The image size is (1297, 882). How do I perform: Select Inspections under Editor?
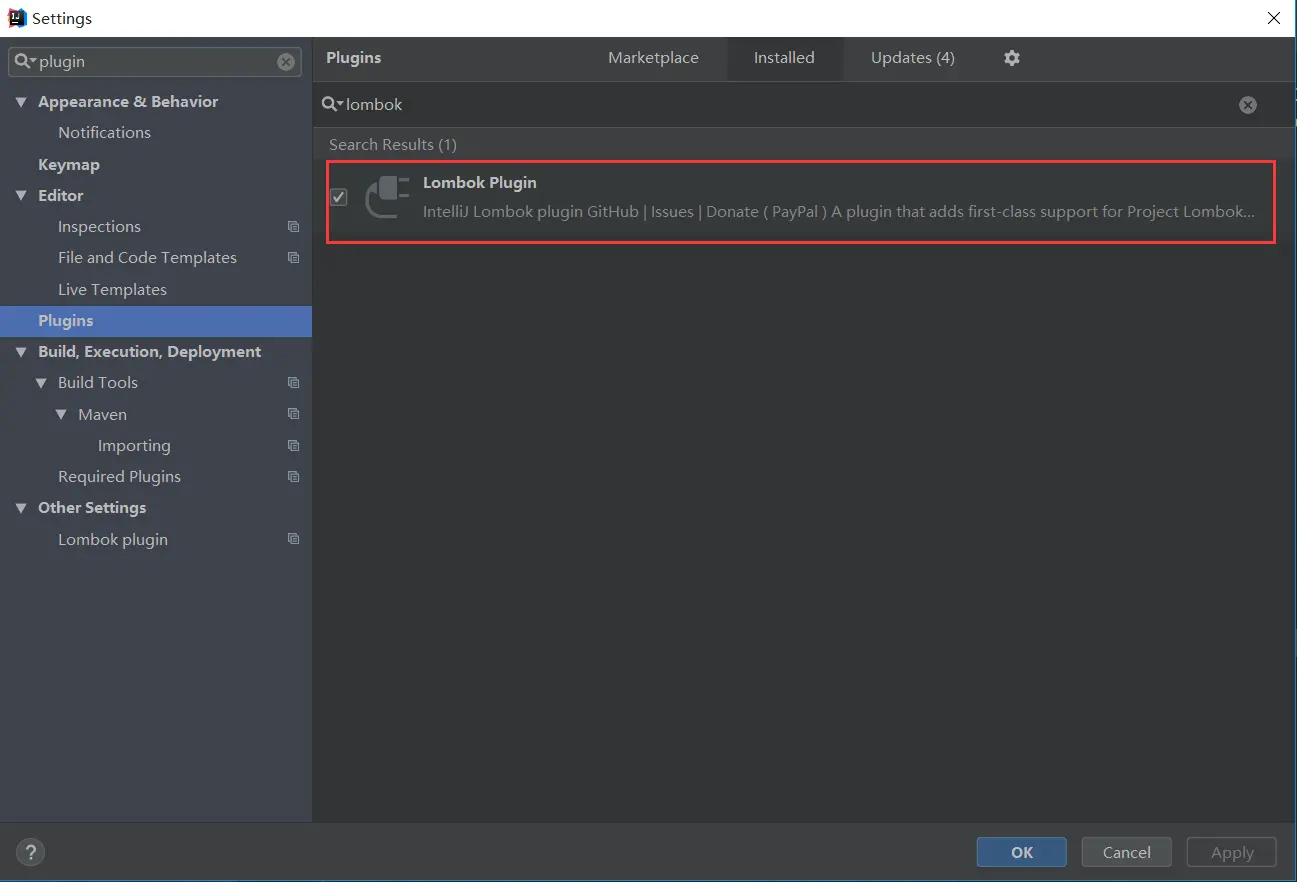point(99,227)
